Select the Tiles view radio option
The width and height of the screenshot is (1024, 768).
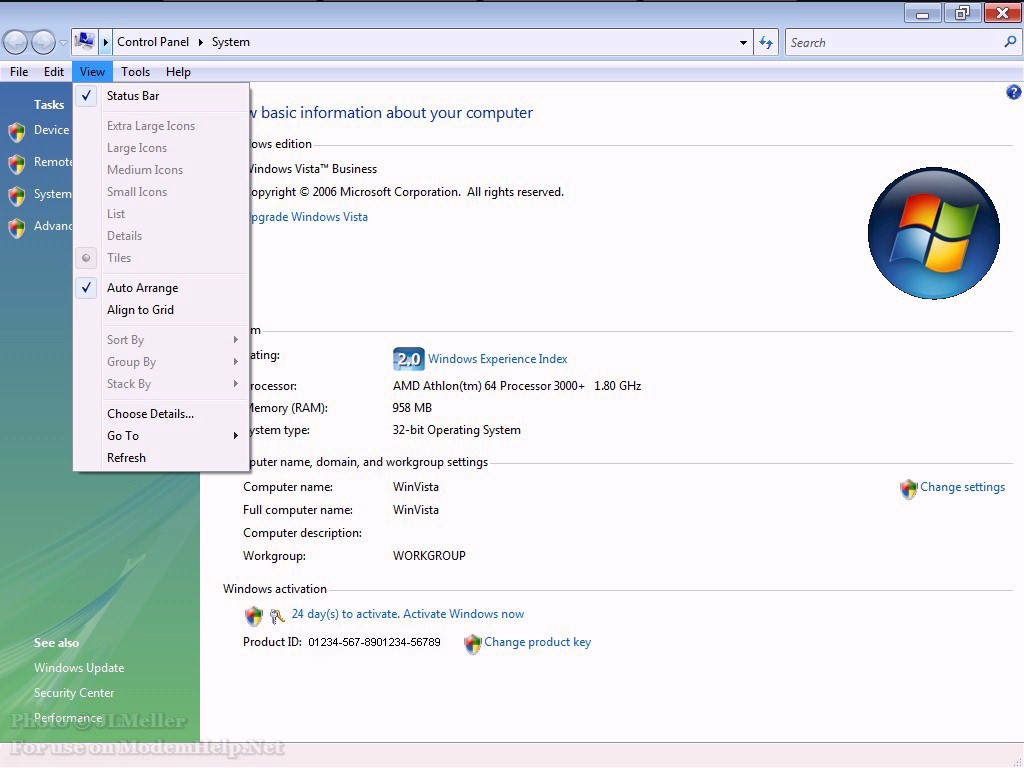(x=161, y=258)
